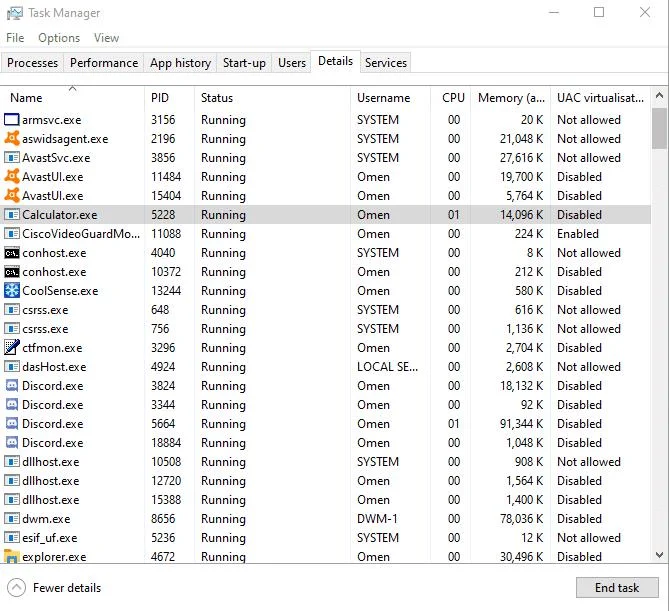The width and height of the screenshot is (669, 611).
Task: Click the vertical scrollbar thumb
Action: point(660,128)
